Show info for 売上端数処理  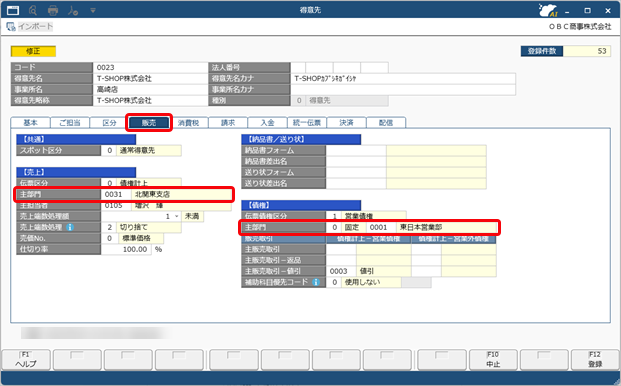tap(70, 227)
